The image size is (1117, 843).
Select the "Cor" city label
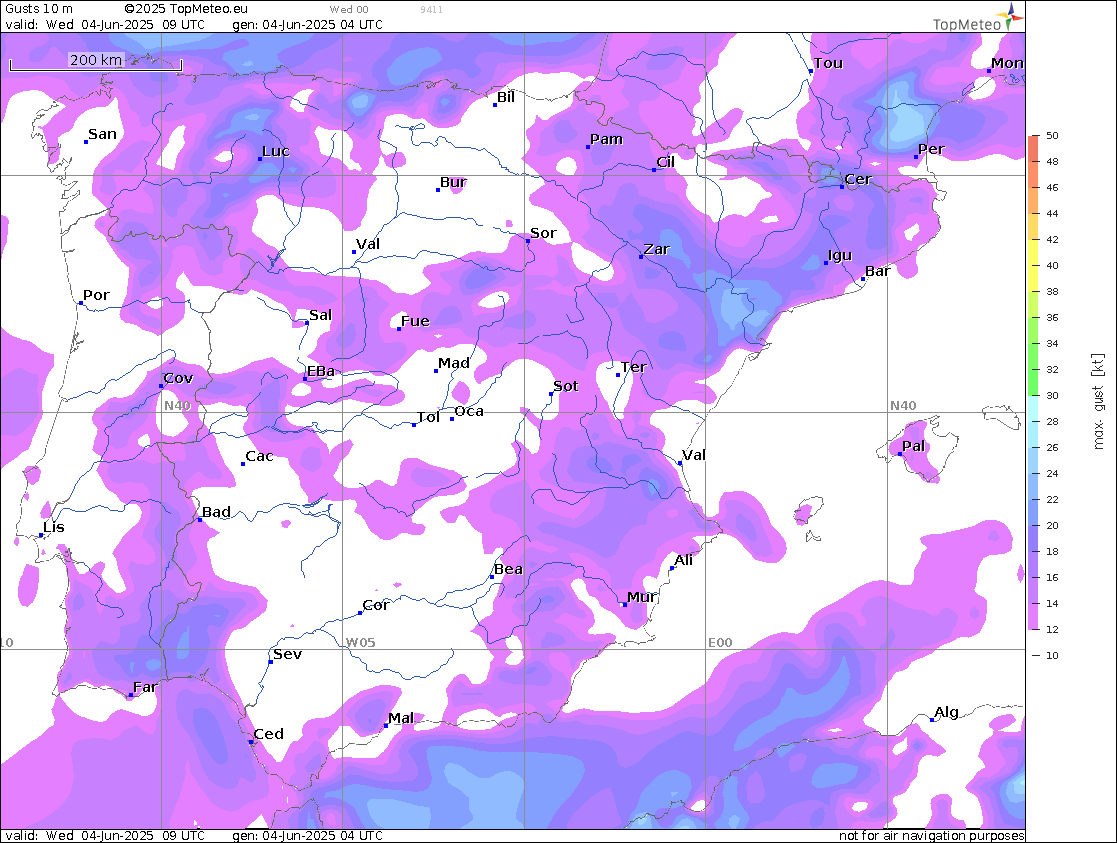(x=375, y=605)
